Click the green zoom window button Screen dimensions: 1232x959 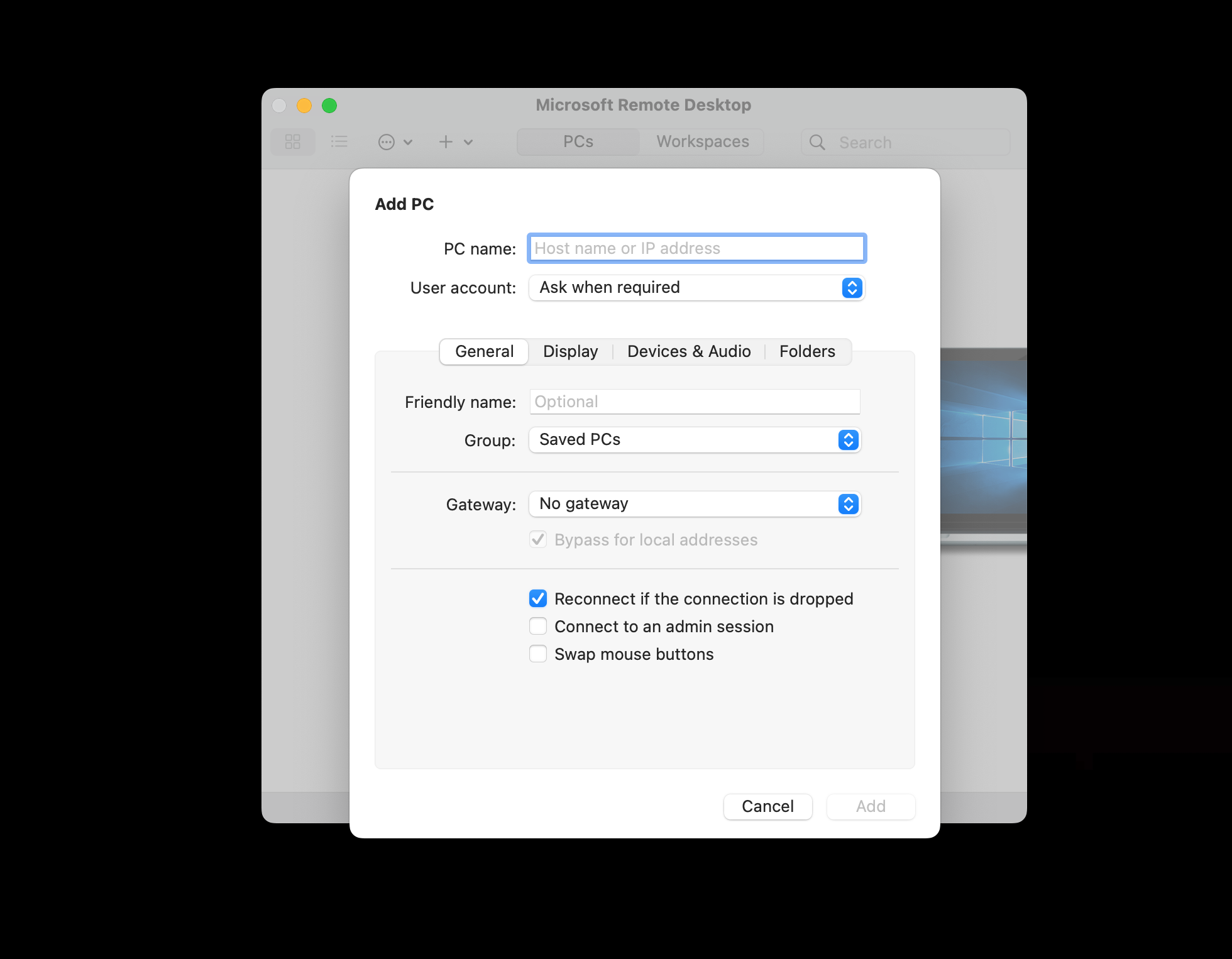[329, 106]
